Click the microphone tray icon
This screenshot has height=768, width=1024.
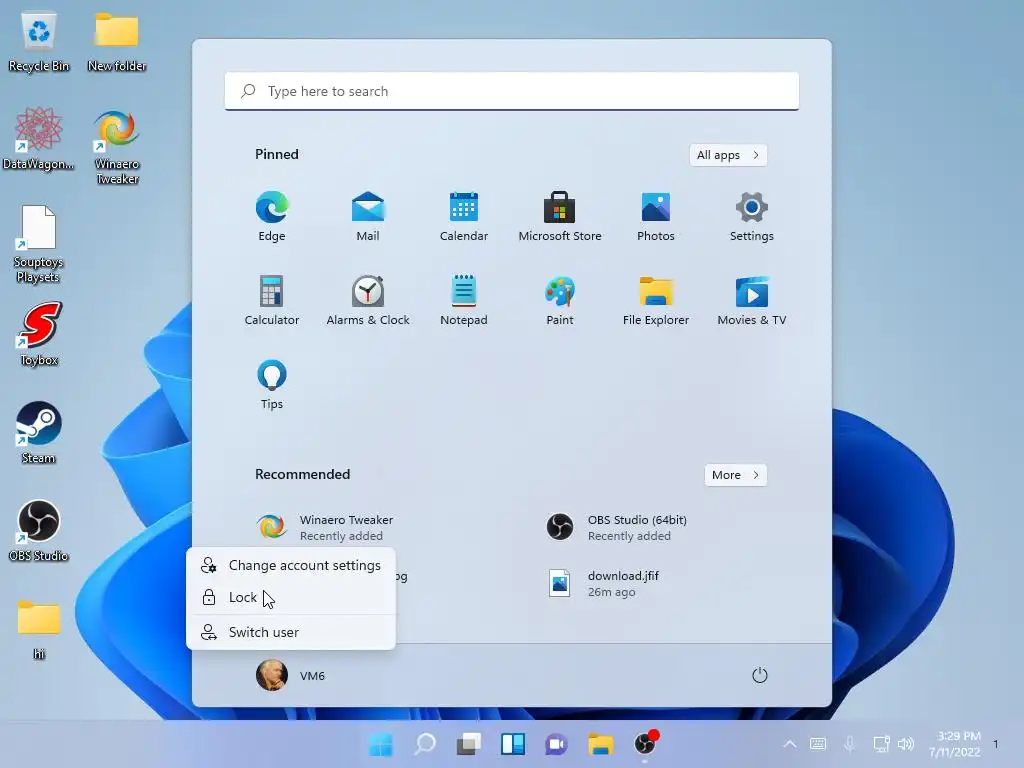click(850, 744)
